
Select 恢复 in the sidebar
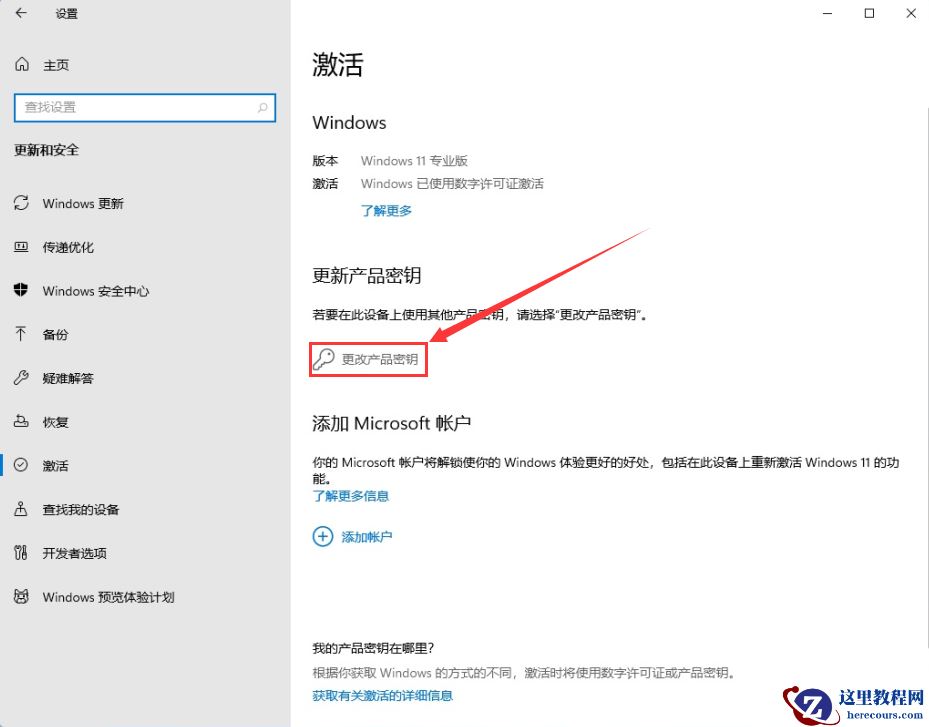pyautogui.click(x=56, y=422)
